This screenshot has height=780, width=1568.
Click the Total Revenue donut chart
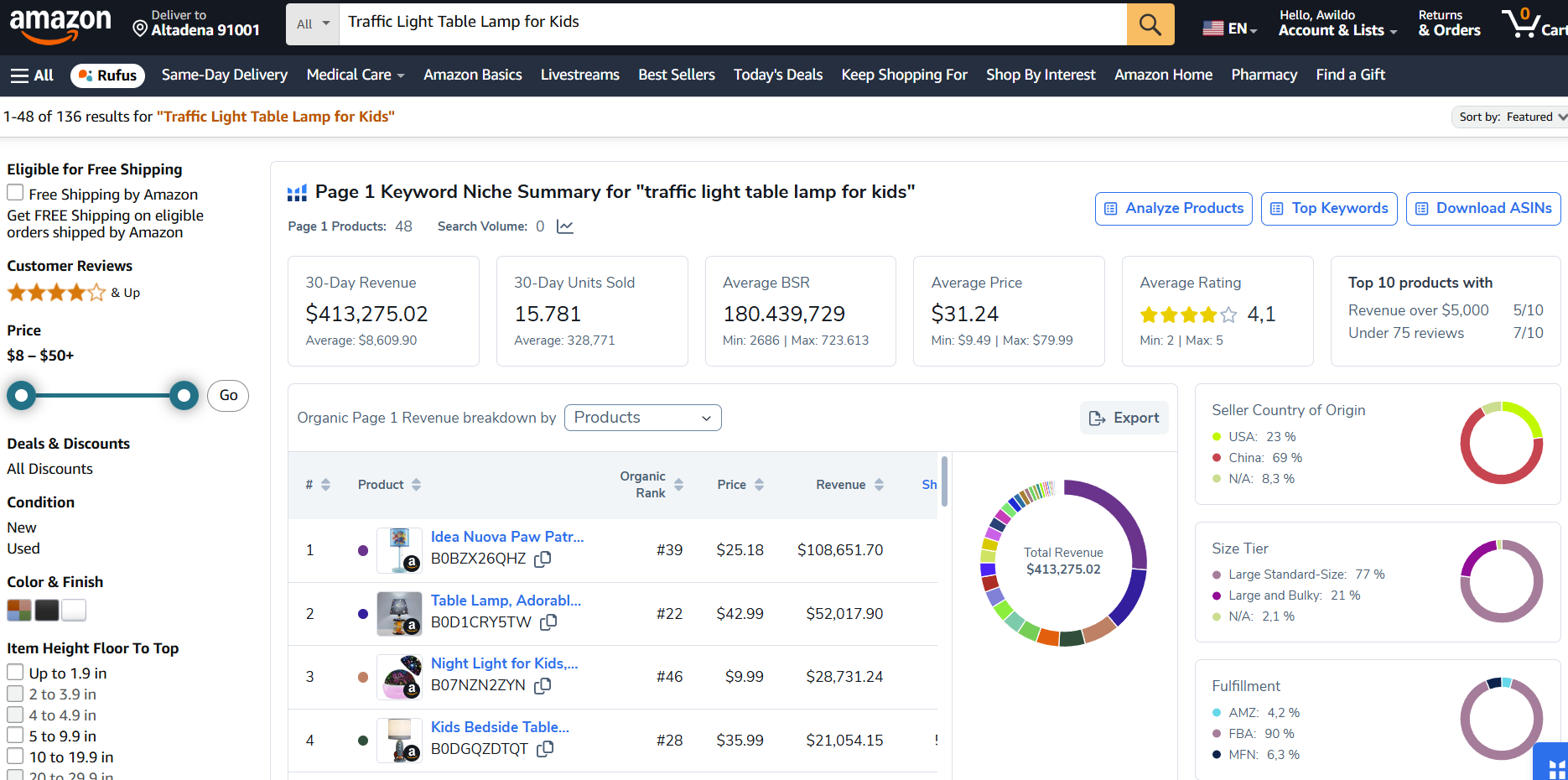point(1063,564)
